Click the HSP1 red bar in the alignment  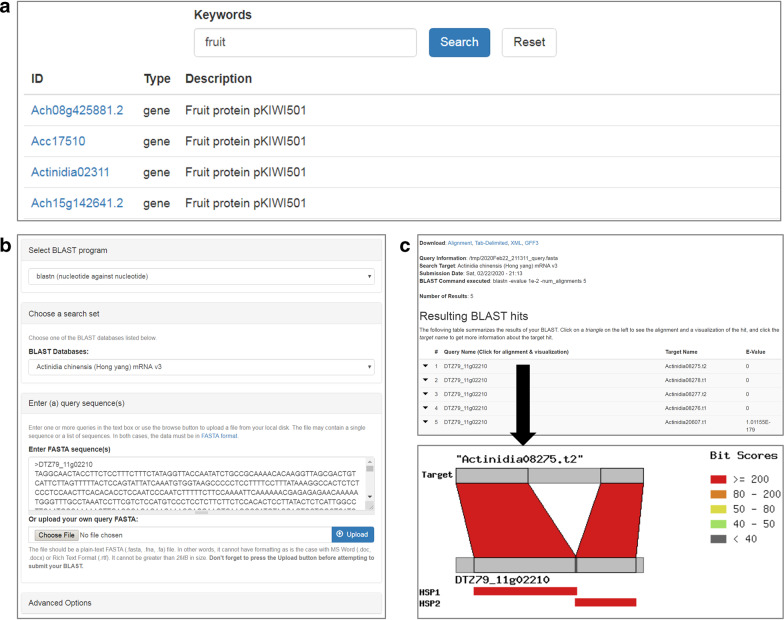[524, 591]
